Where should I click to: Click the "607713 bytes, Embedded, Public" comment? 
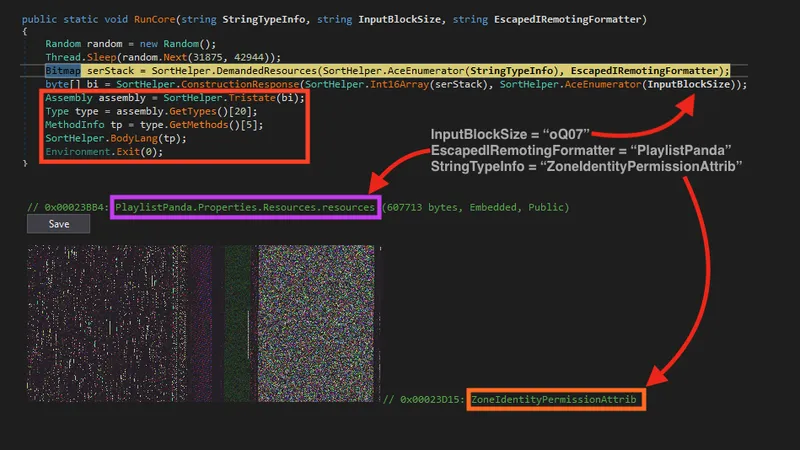[476, 207]
